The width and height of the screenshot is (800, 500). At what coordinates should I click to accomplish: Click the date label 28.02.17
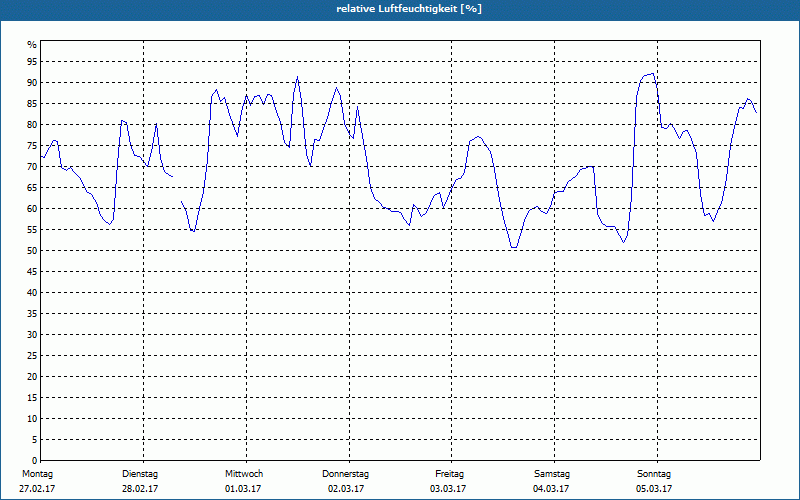[x=140, y=489]
